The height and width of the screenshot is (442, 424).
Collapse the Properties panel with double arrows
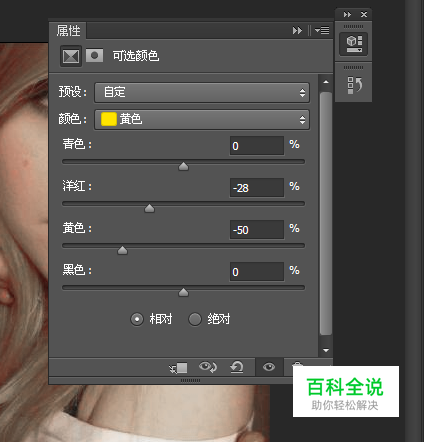tap(297, 31)
